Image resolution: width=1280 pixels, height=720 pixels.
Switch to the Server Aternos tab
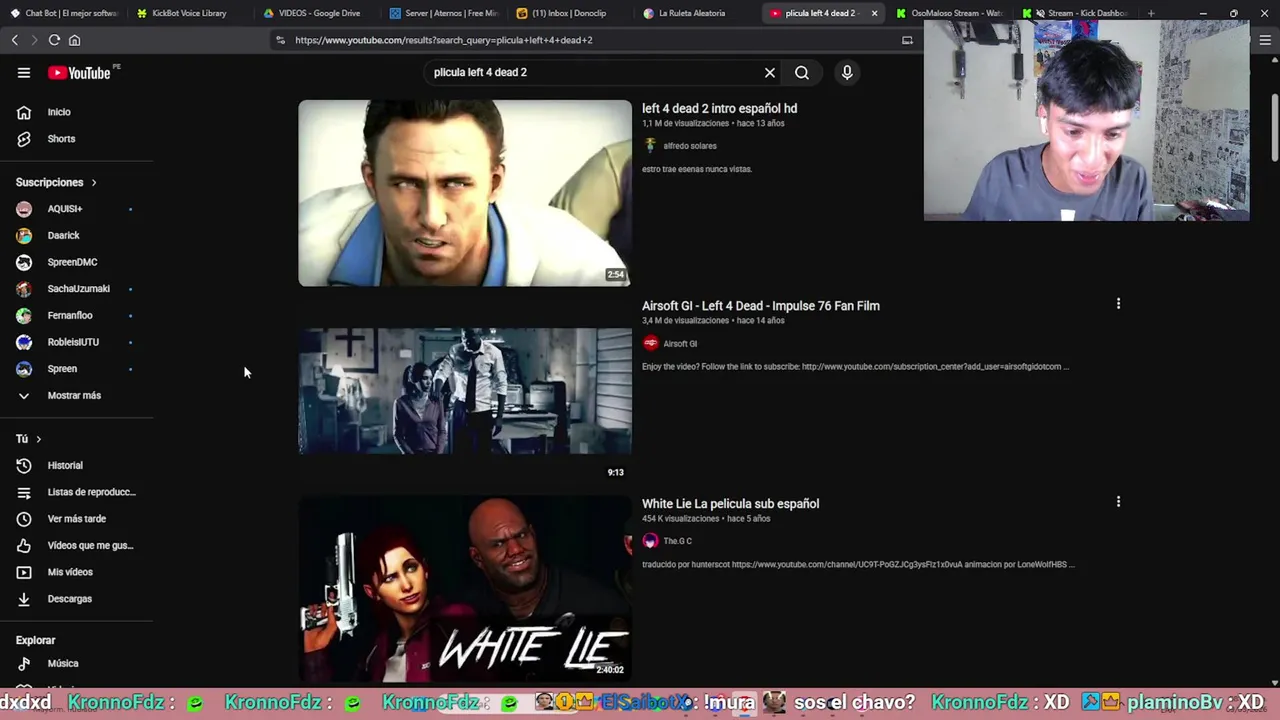click(443, 13)
